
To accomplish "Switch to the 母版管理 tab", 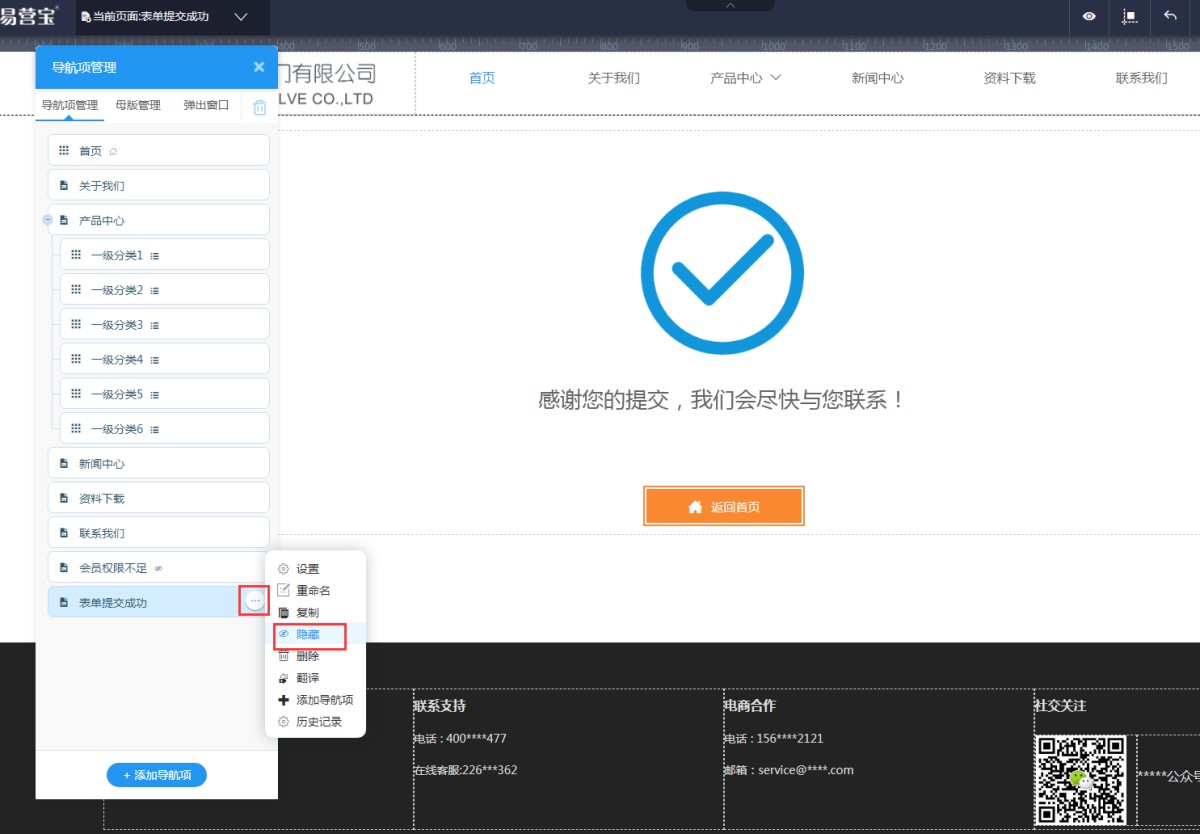I will point(137,105).
